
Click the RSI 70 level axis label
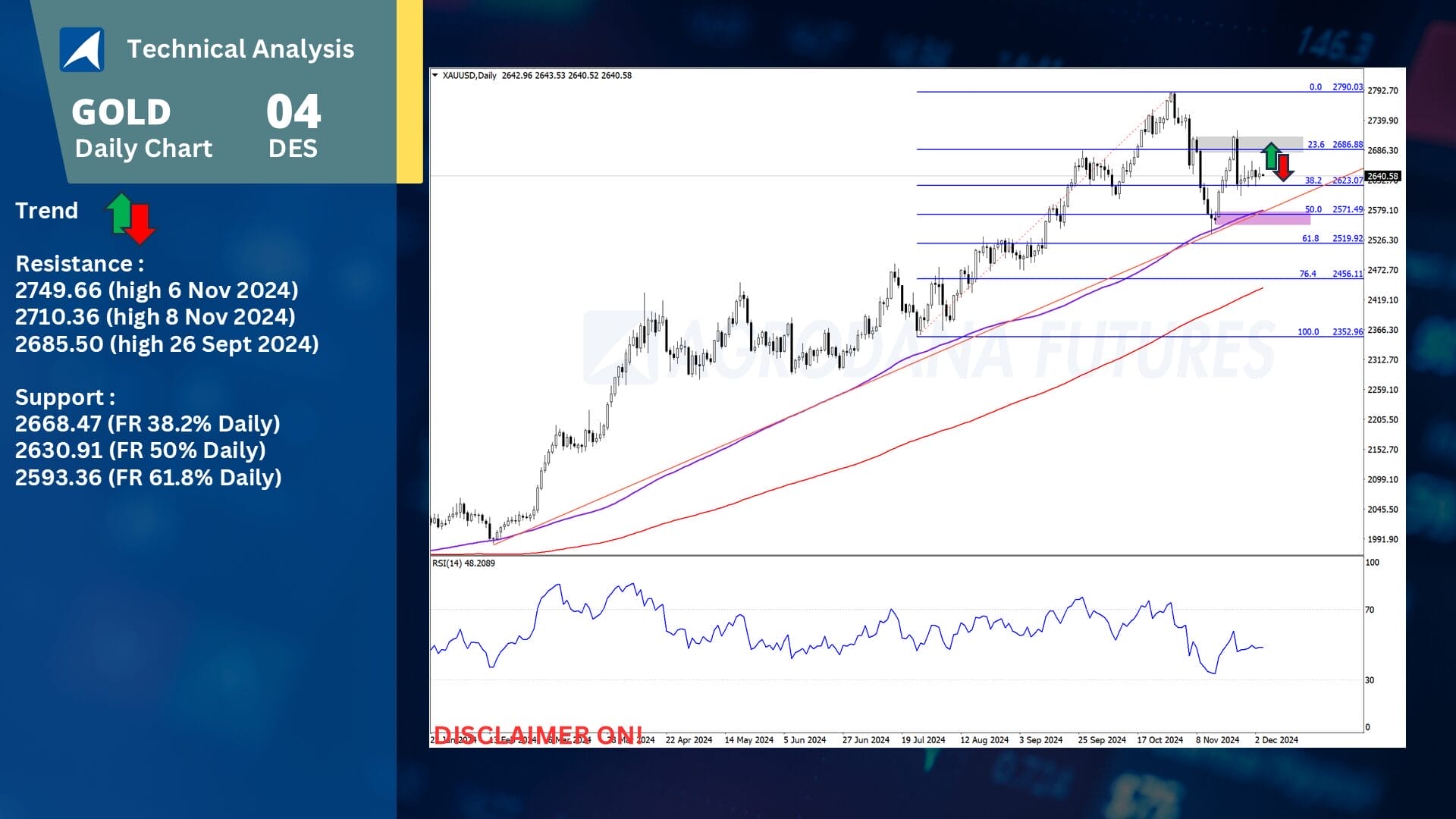pyautogui.click(x=1370, y=610)
